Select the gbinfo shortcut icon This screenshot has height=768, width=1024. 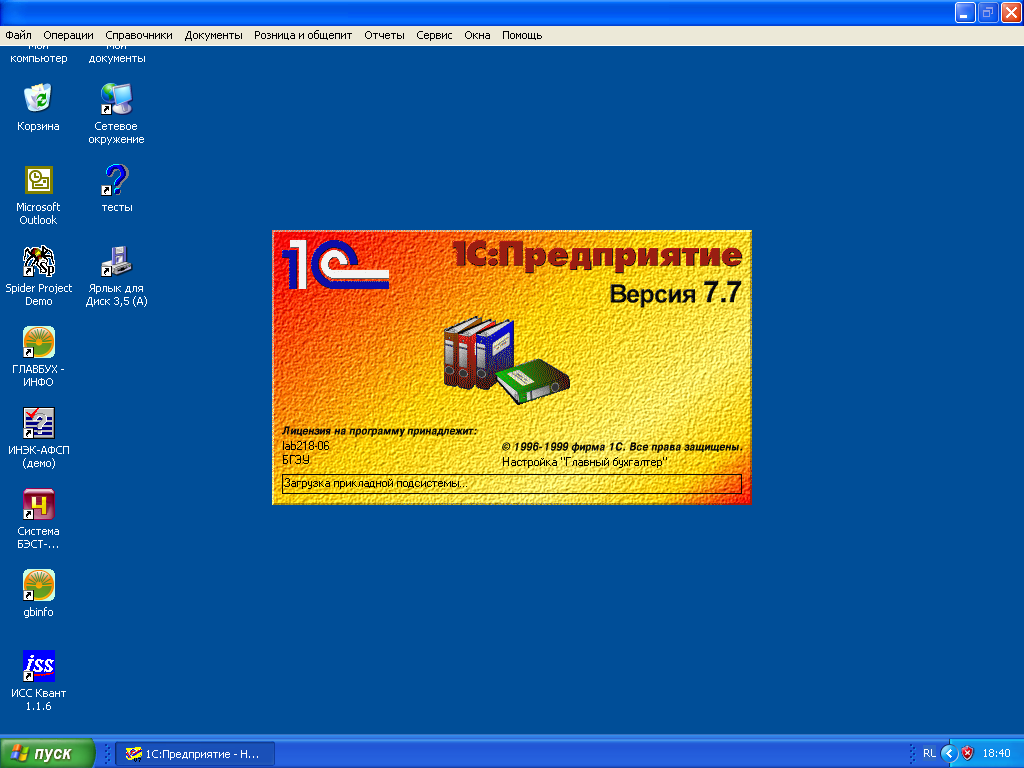tap(38, 585)
